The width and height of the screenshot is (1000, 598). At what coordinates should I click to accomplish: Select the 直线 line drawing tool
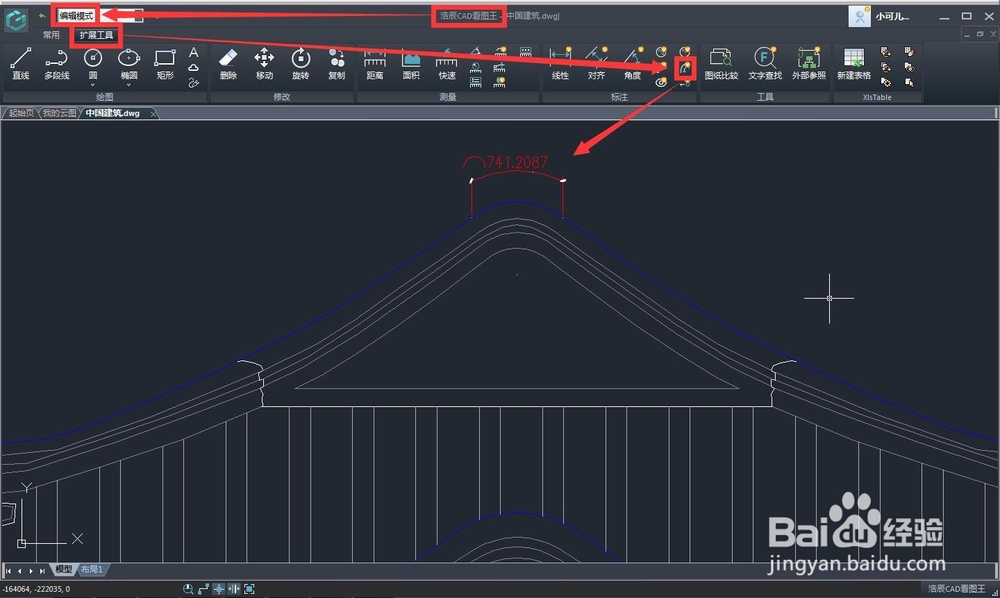[20, 64]
